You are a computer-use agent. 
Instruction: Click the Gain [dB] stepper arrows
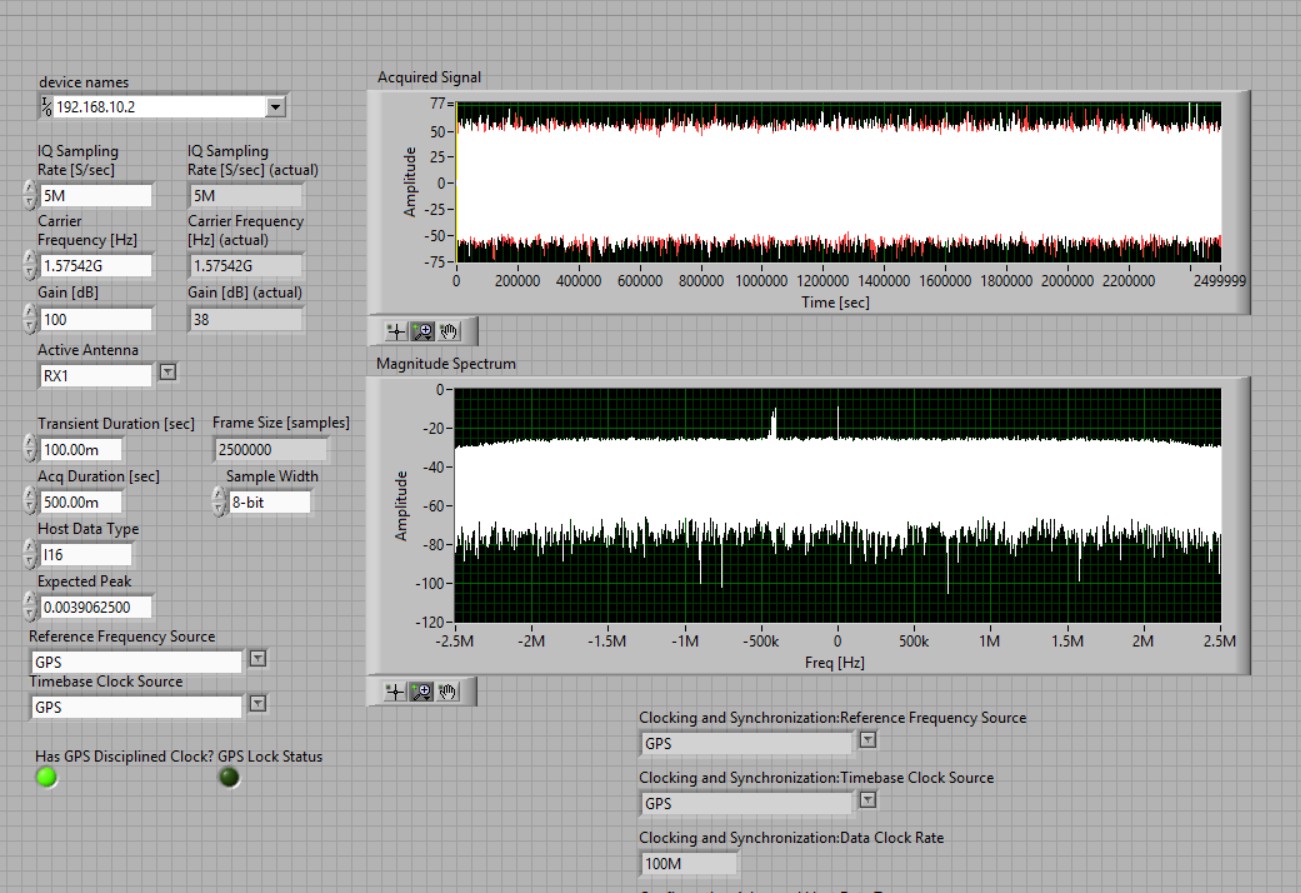[x=29, y=318]
